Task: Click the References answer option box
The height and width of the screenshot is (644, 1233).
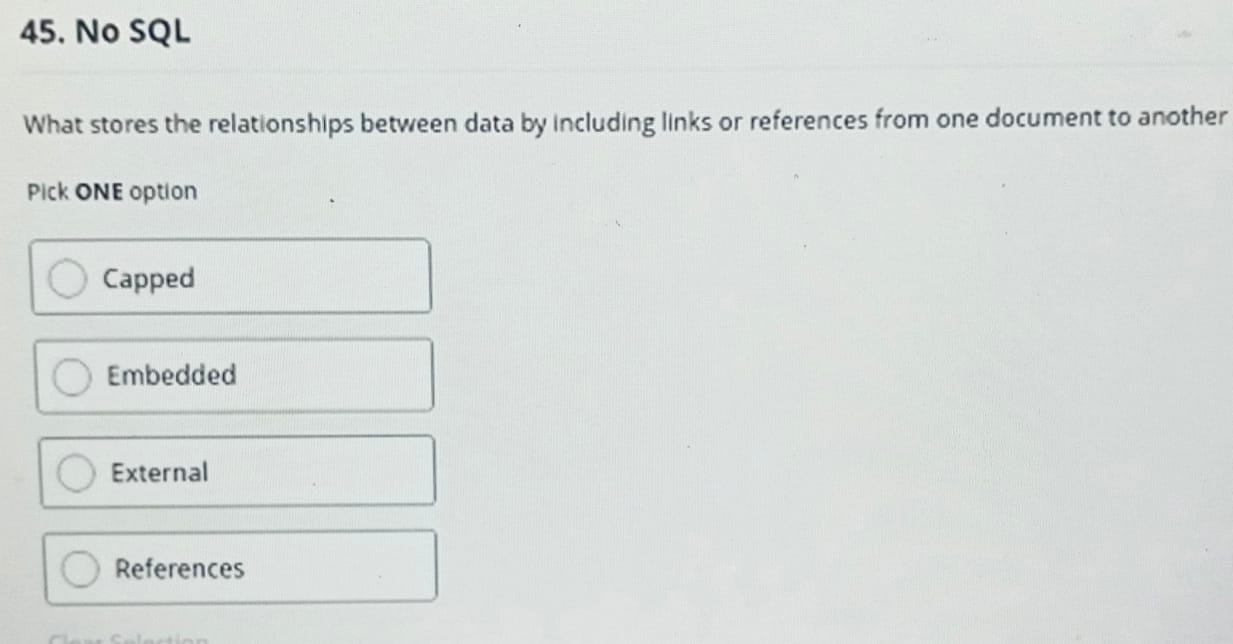Action: coord(240,565)
